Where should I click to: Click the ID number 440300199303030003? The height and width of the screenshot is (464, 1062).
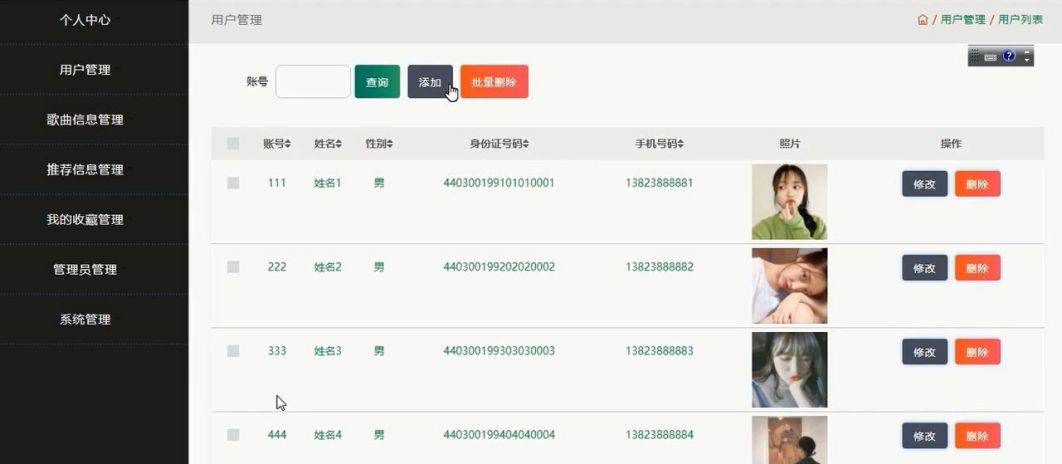[x=499, y=351]
